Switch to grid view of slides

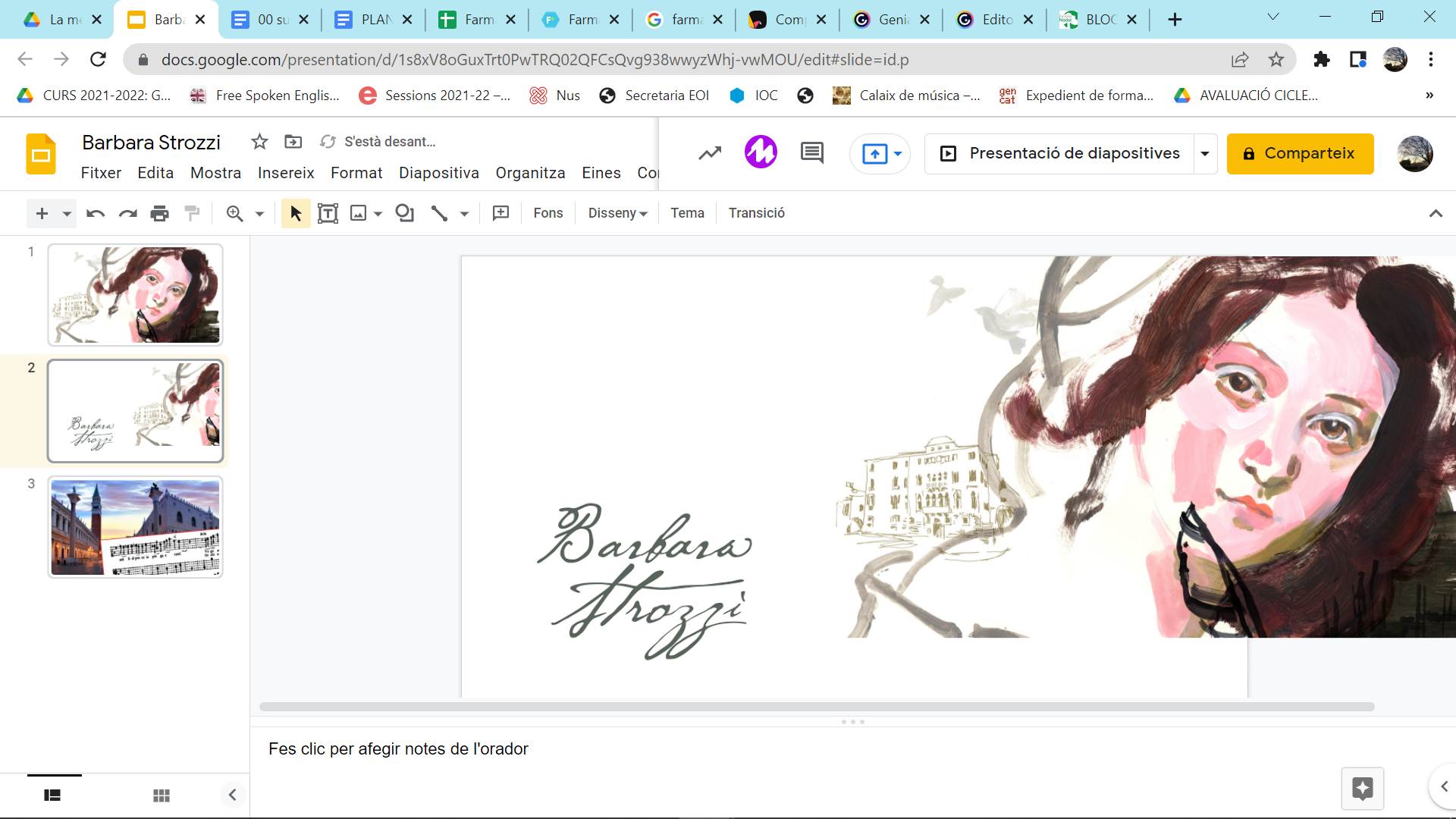coord(161,795)
